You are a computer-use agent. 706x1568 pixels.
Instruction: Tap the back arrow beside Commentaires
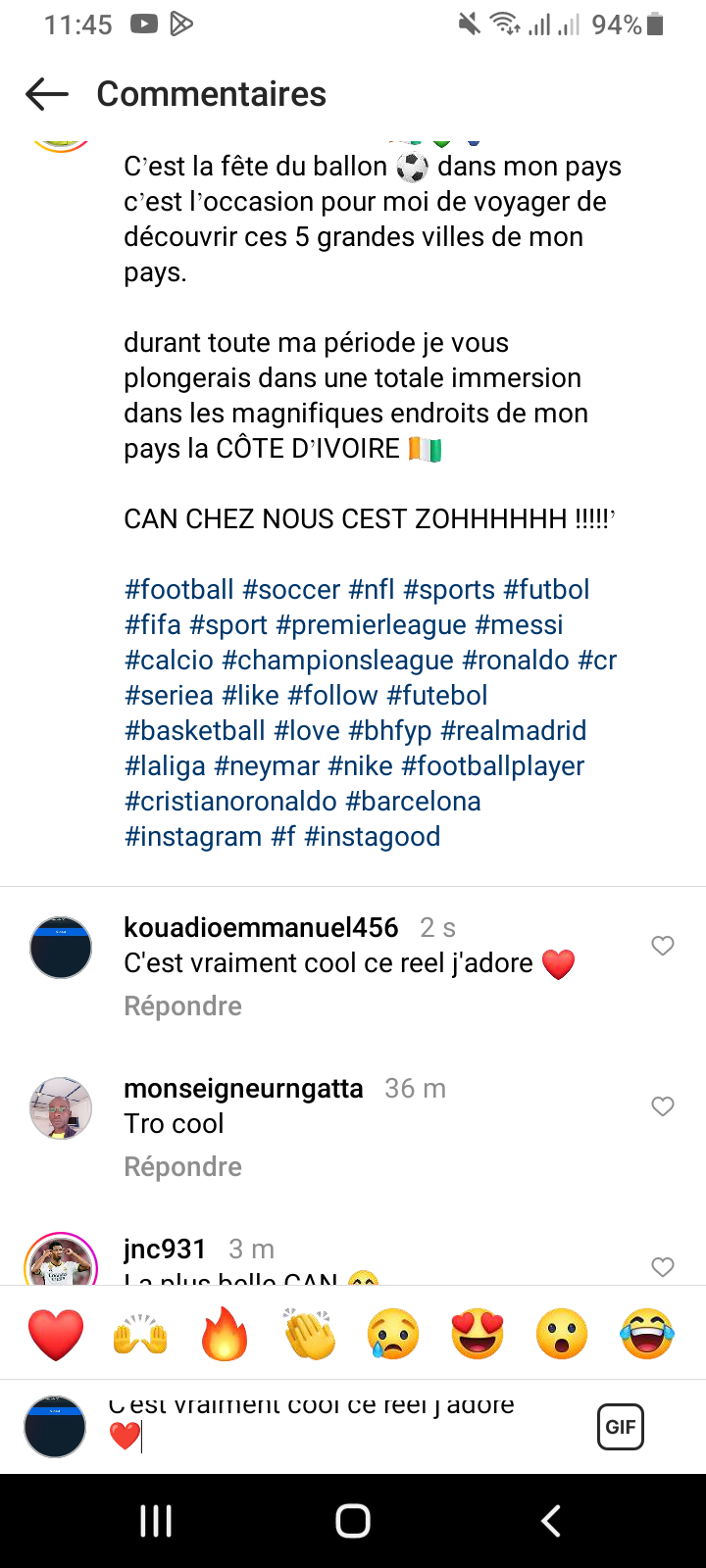pyautogui.click(x=47, y=94)
